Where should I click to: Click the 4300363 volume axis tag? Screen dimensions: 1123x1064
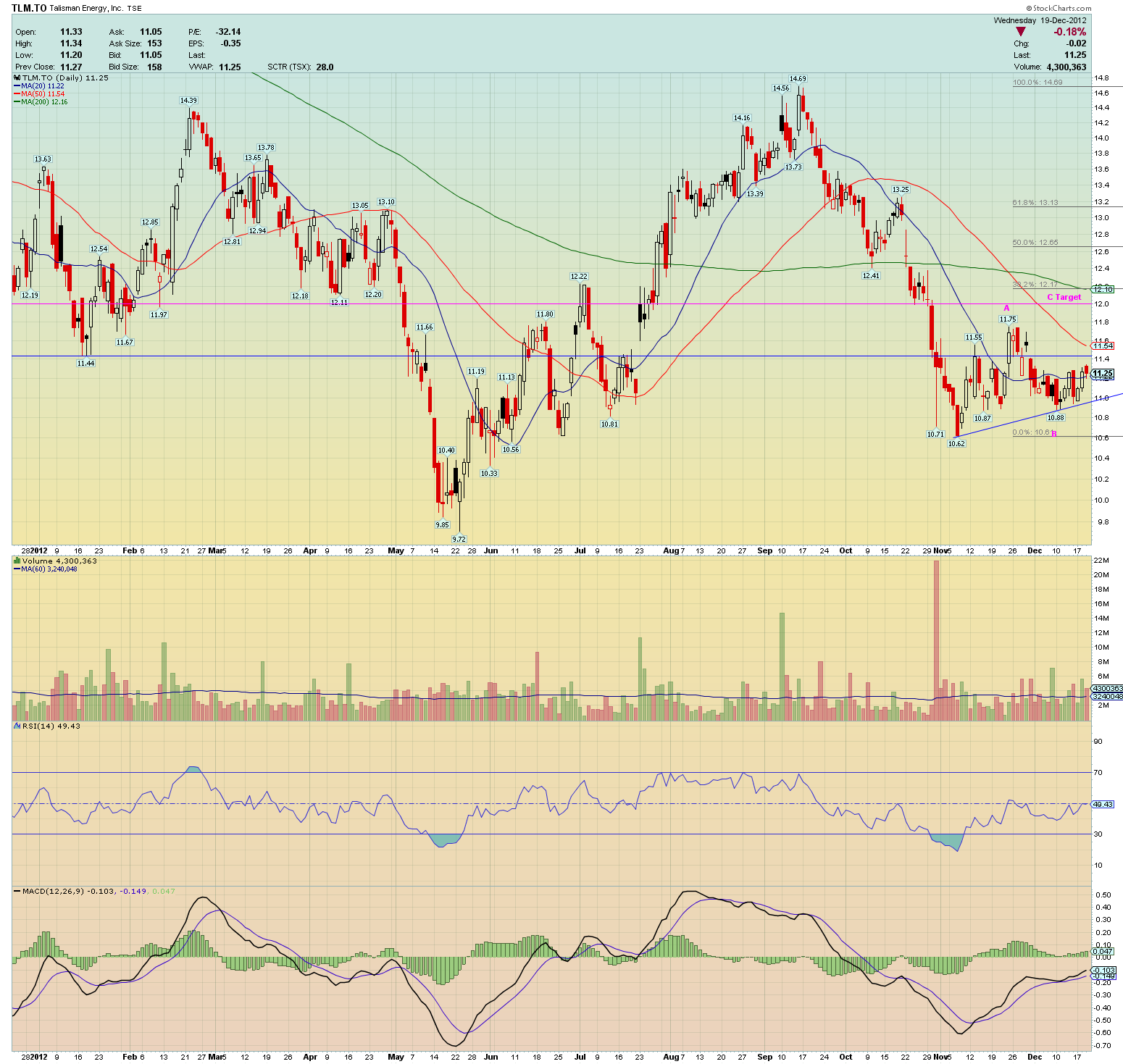click(1107, 689)
